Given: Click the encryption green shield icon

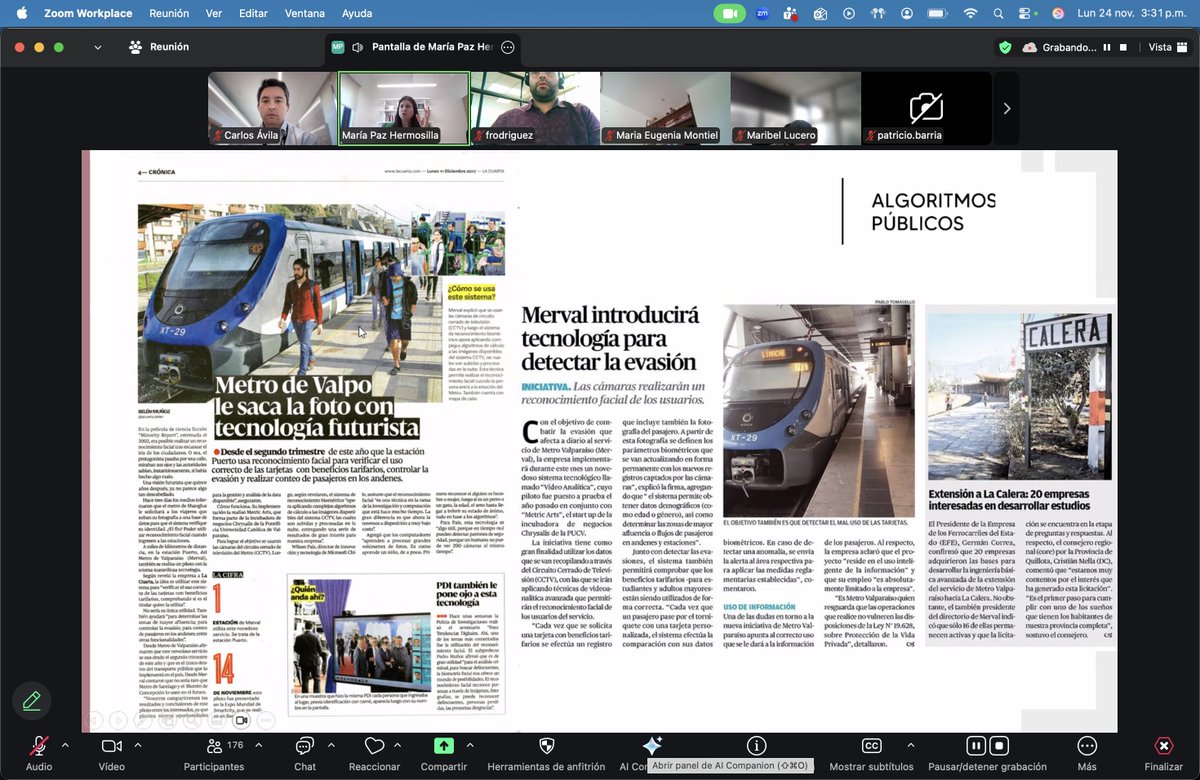Looking at the screenshot, I should tap(1005, 47).
